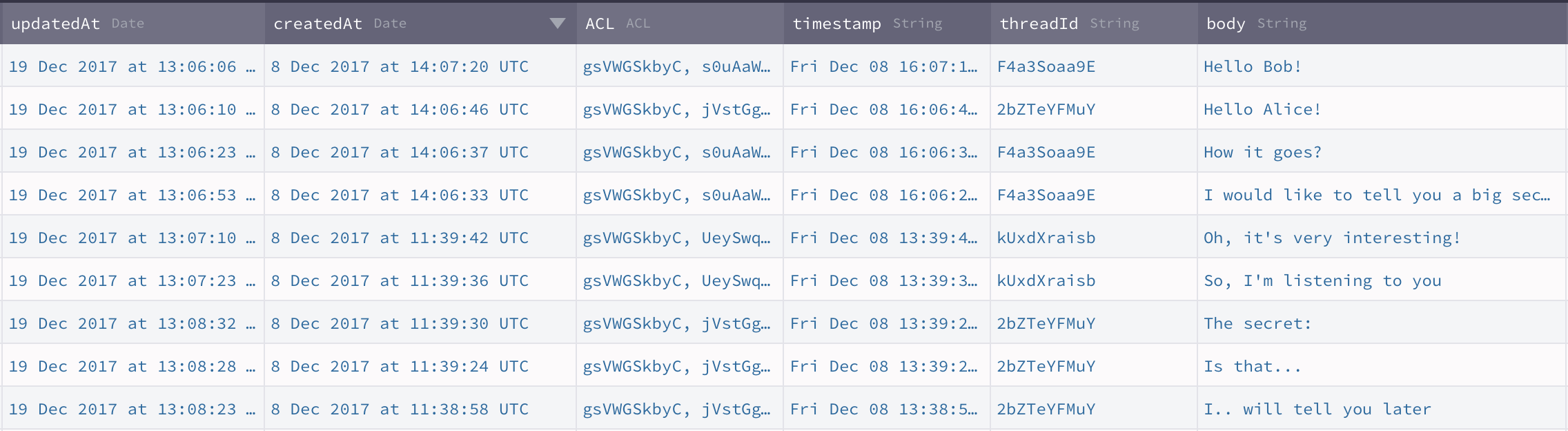Screen dimensions: 1568x431
Task: Select the timestamp column header
Action: [x=887, y=23]
